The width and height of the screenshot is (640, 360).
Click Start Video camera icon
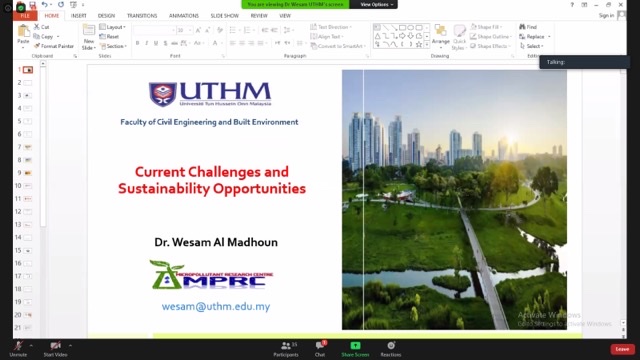click(x=55, y=346)
